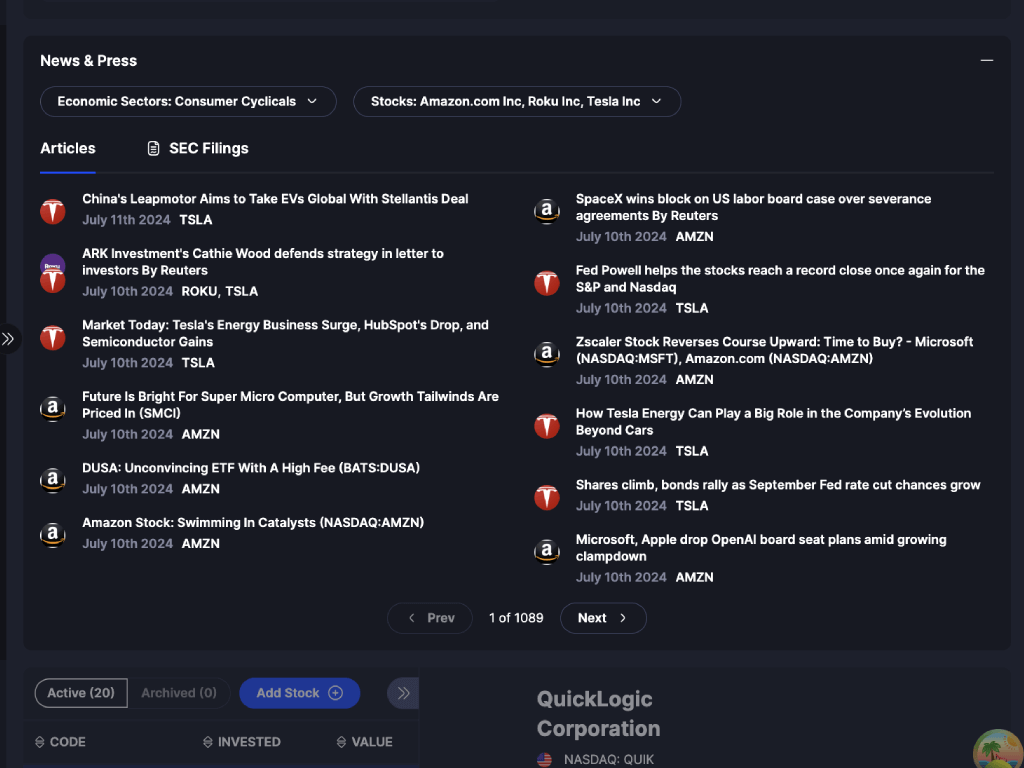The image size is (1024, 768).
Task: Sort table by VALUE column
Action: pos(364,742)
